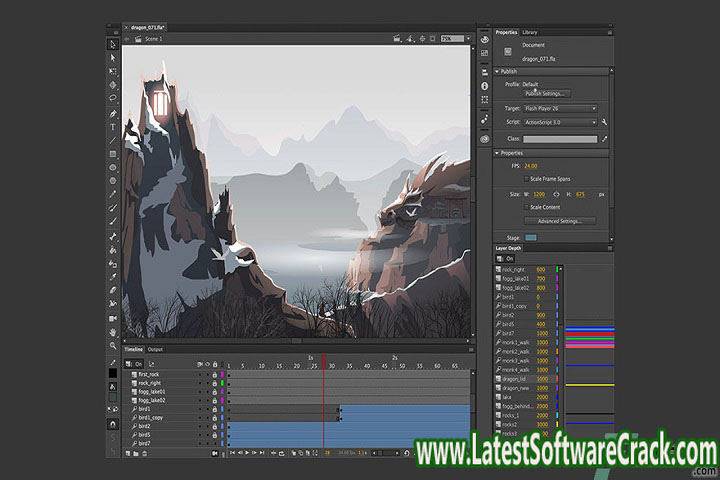Screen dimensions: 720x480
Task: Open the Output tab
Action: (155, 349)
